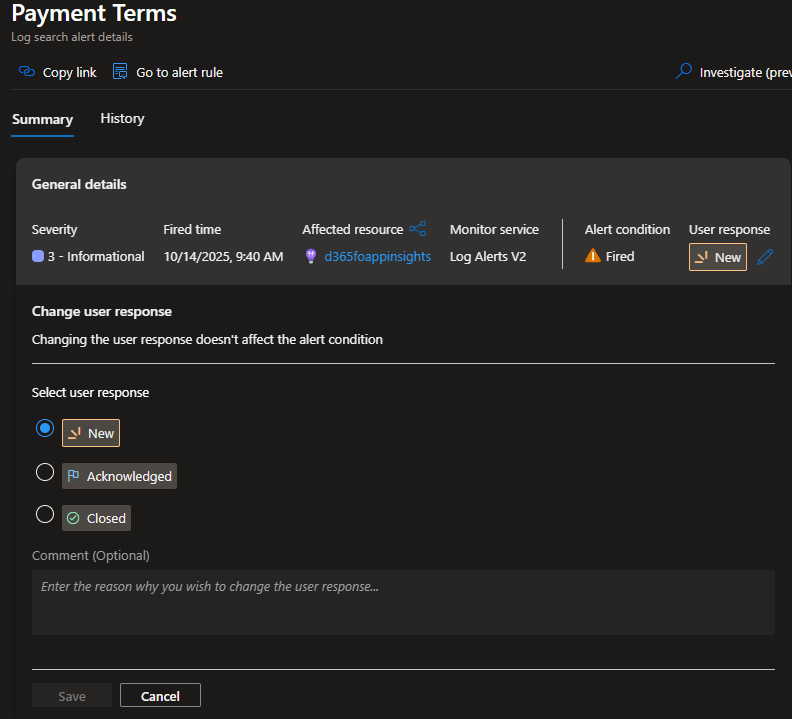Viewport: 792px width, 719px height.
Task: Open the Summary tab
Action: coord(42,119)
